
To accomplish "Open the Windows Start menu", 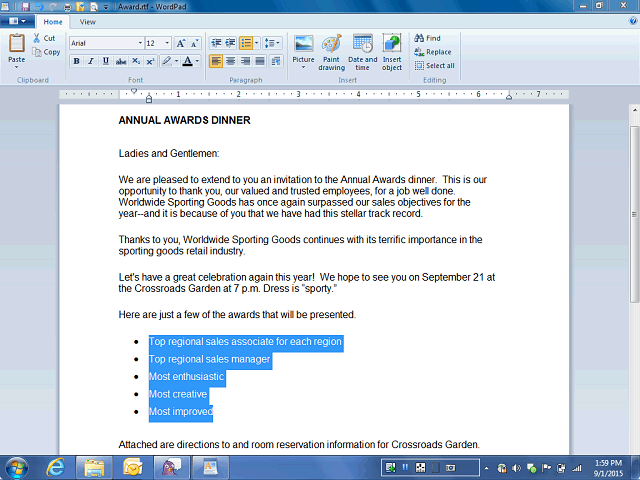I will click(x=16, y=467).
